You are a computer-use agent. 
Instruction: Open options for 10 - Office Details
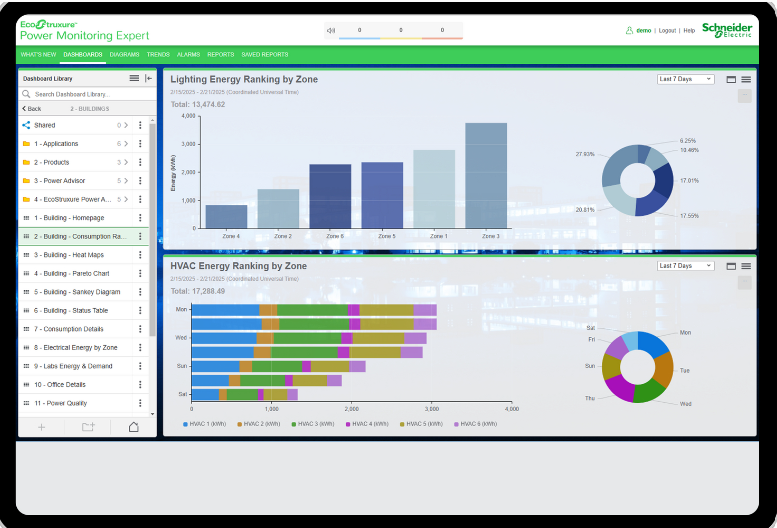[140, 385]
